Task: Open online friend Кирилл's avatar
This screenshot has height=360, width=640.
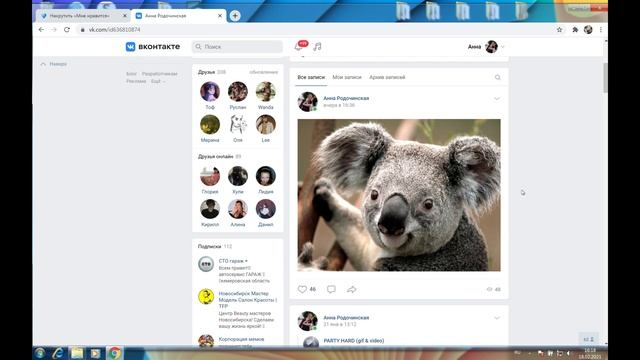Action: point(210,209)
